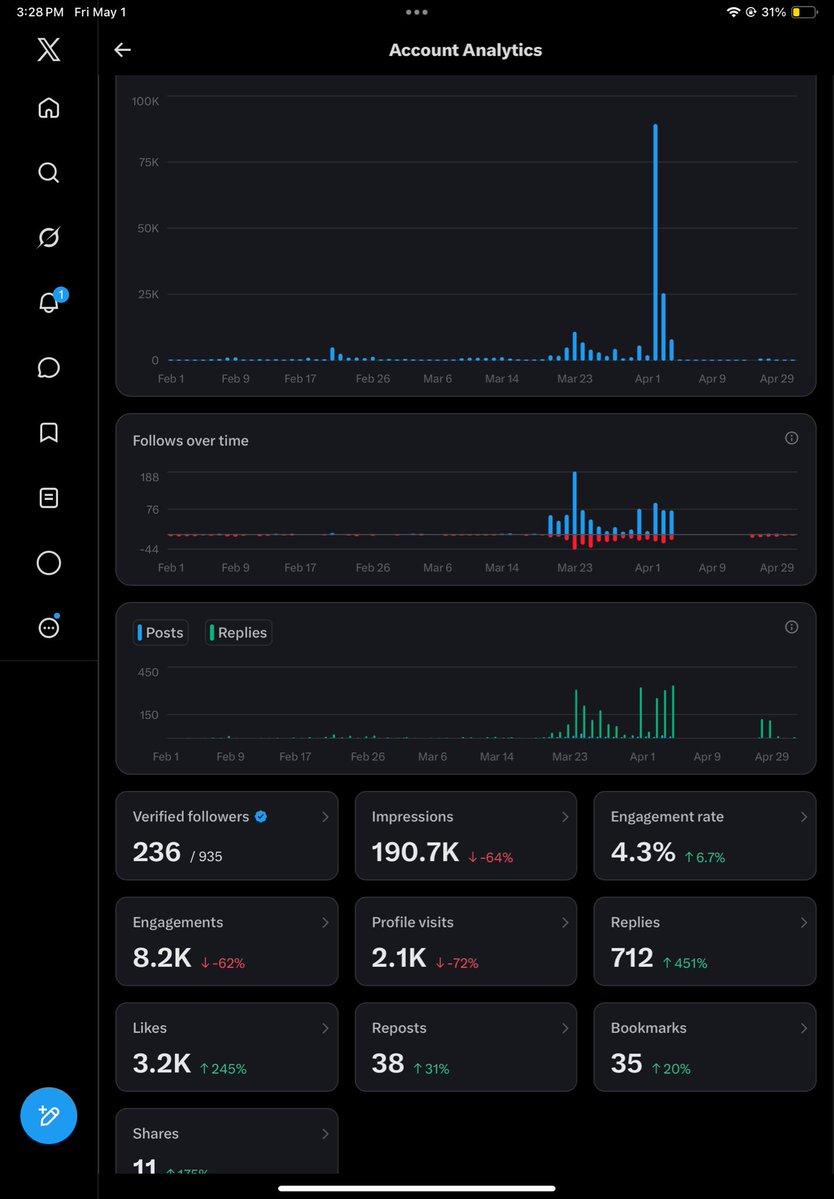Tap the Wi-Fi icon in status bar
This screenshot has height=1199, width=834.
point(733,12)
